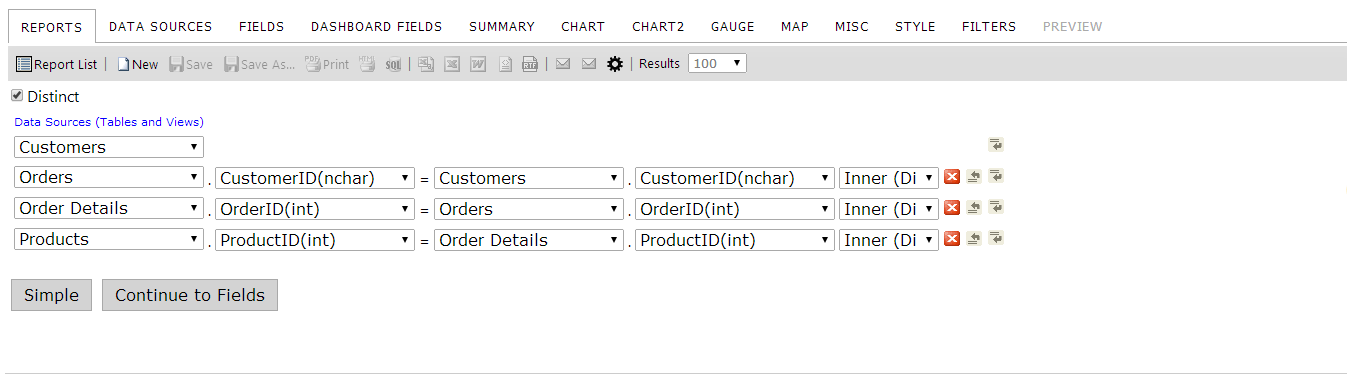Viewport: 1347px width, 378px height.
Task: Click the Simple button
Action: (x=51, y=295)
